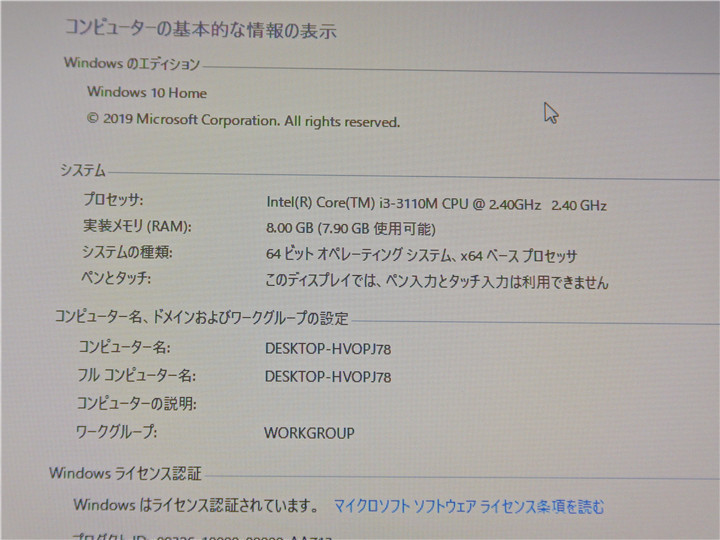Click the computer name, domain, workgroup settings heading
The width and height of the screenshot is (720, 540).
tap(202, 317)
